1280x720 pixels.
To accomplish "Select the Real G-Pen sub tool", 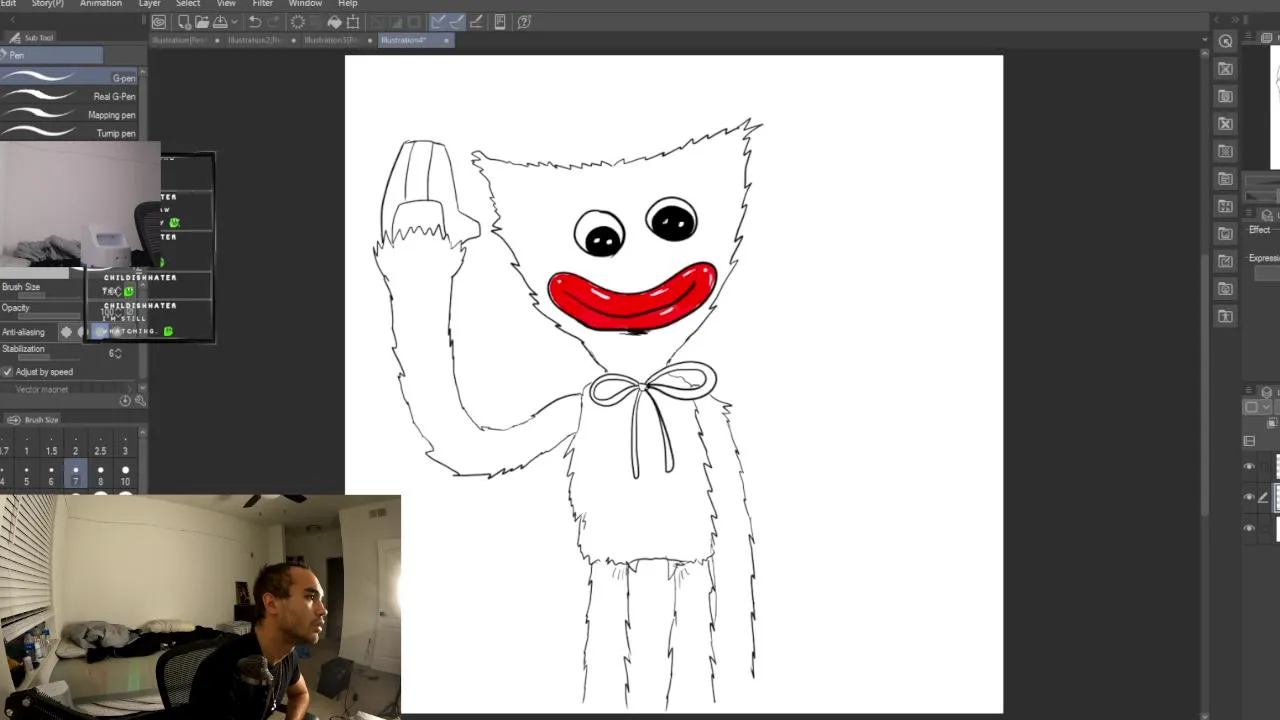I will [x=70, y=96].
